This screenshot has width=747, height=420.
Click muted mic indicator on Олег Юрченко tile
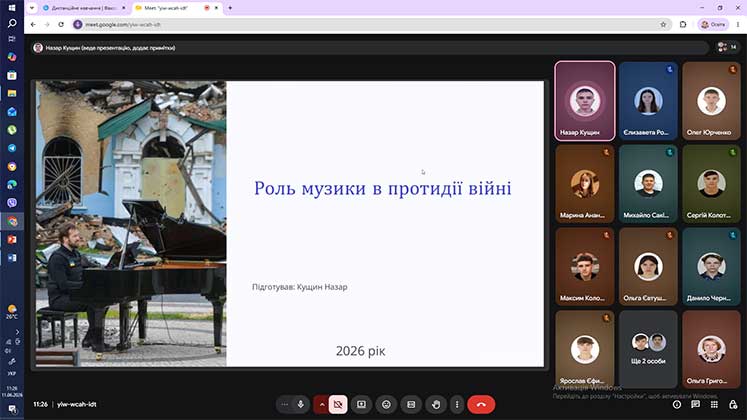click(x=733, y=70)
